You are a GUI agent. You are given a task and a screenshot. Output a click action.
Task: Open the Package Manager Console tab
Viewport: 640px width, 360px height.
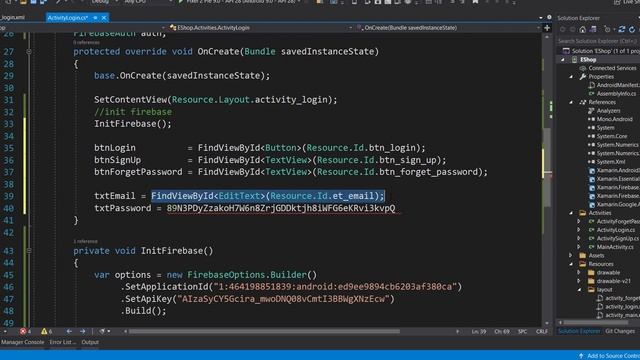pos(22,342)
